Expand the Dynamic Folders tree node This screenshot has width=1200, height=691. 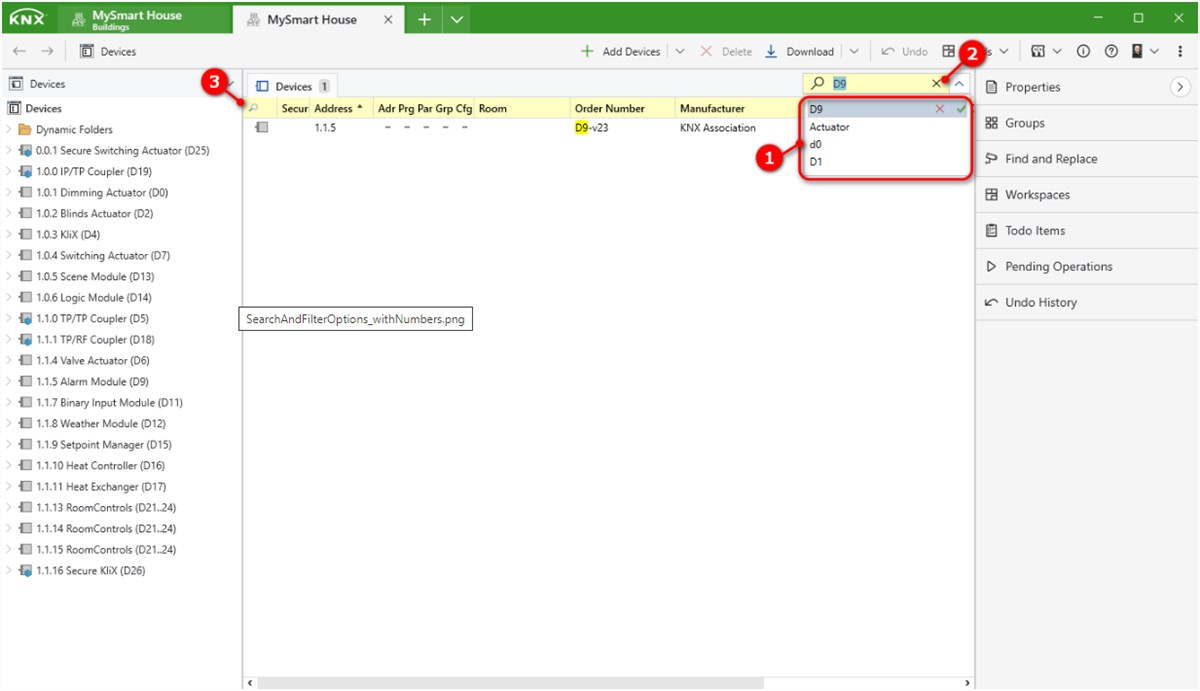tap(9, 130)
